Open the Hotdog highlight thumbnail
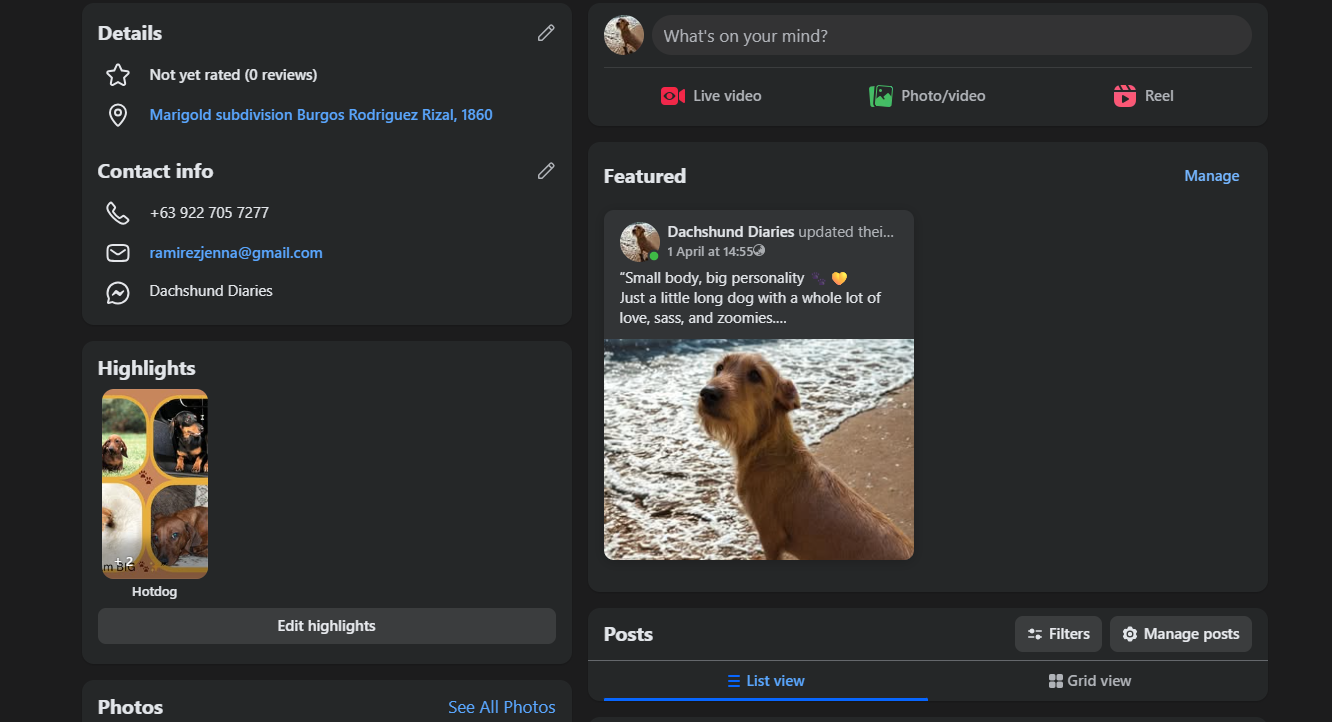Viewport: 1332px width, 722px height. (x=155, y=484)
